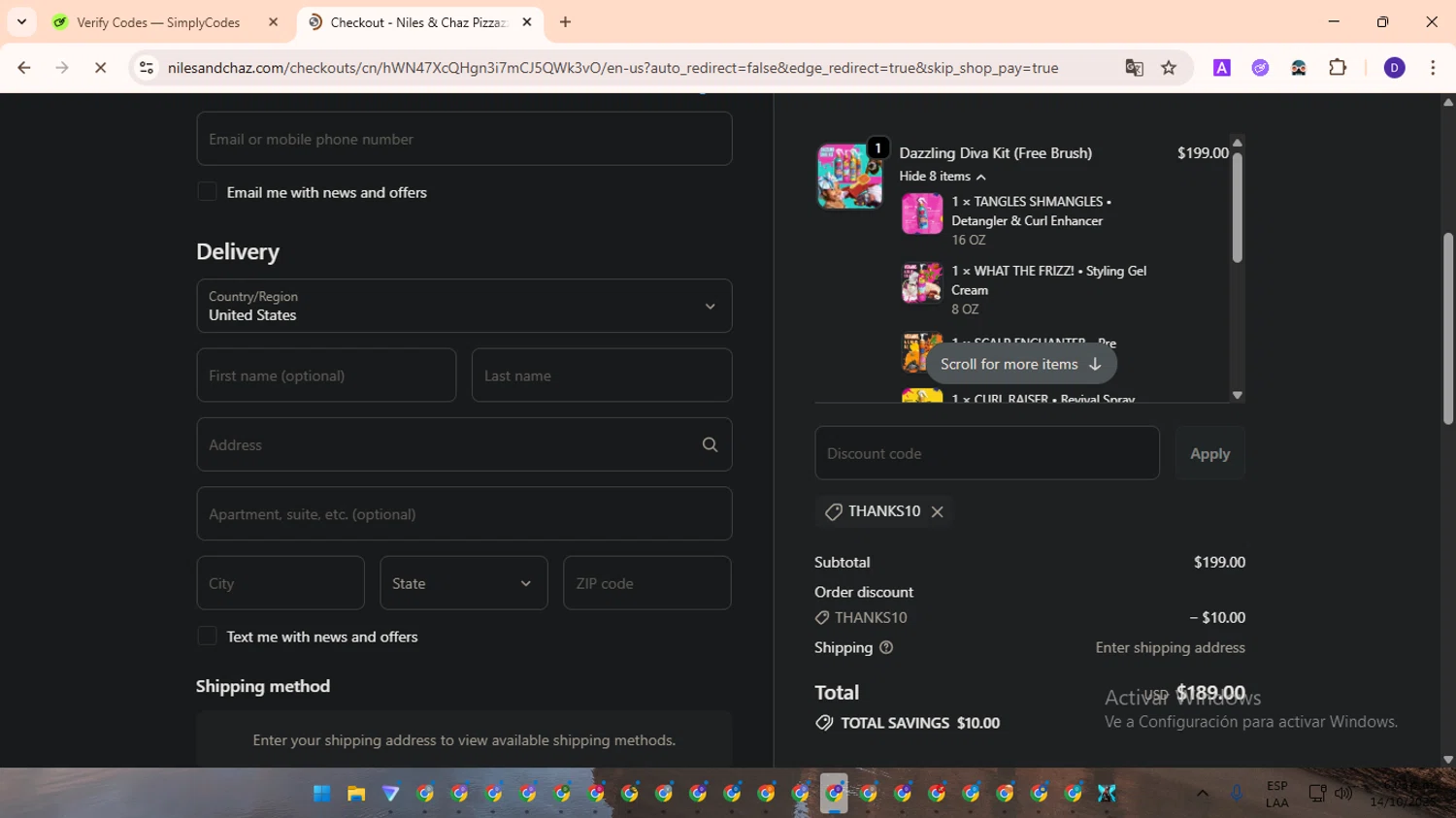Check Email me with news and offers
Viewport: 1456px width, 818px height.
pos(207,192)
